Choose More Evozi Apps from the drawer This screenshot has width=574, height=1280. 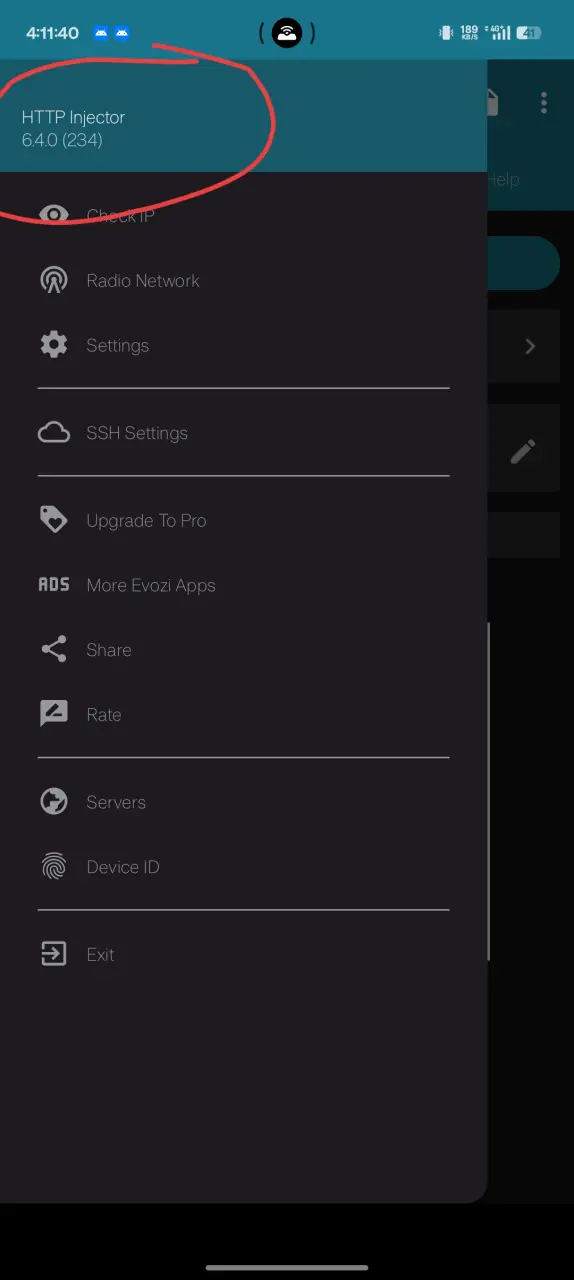(244, 585)
